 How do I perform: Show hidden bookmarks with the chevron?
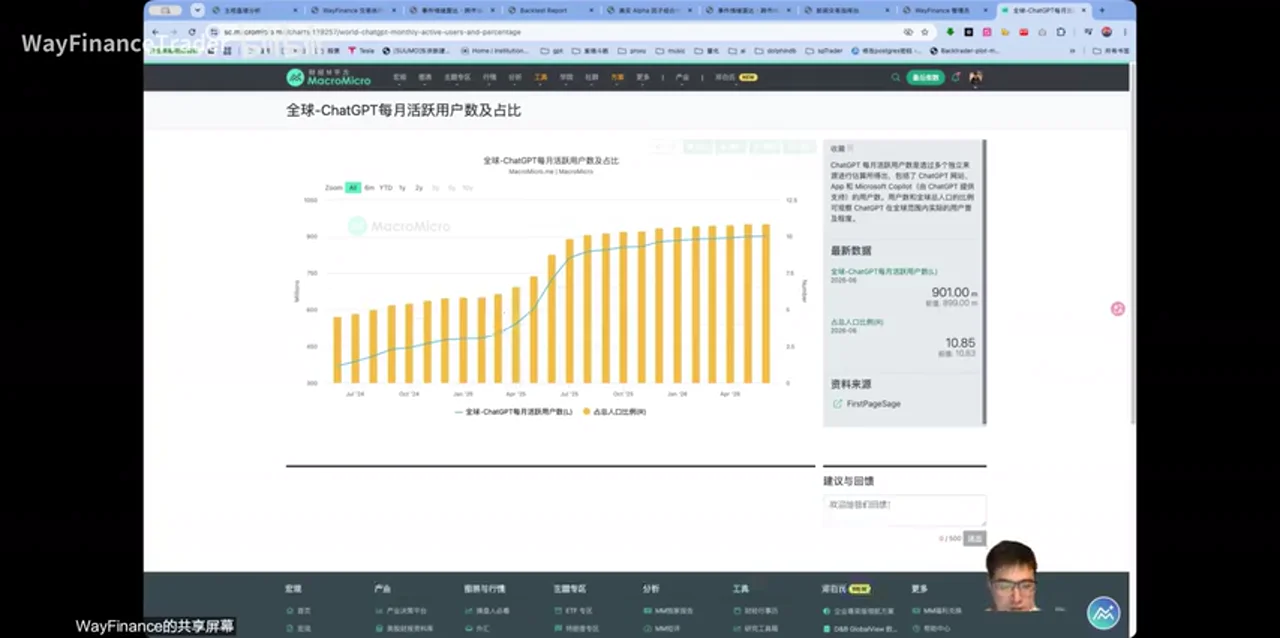tap(1072, 50)
